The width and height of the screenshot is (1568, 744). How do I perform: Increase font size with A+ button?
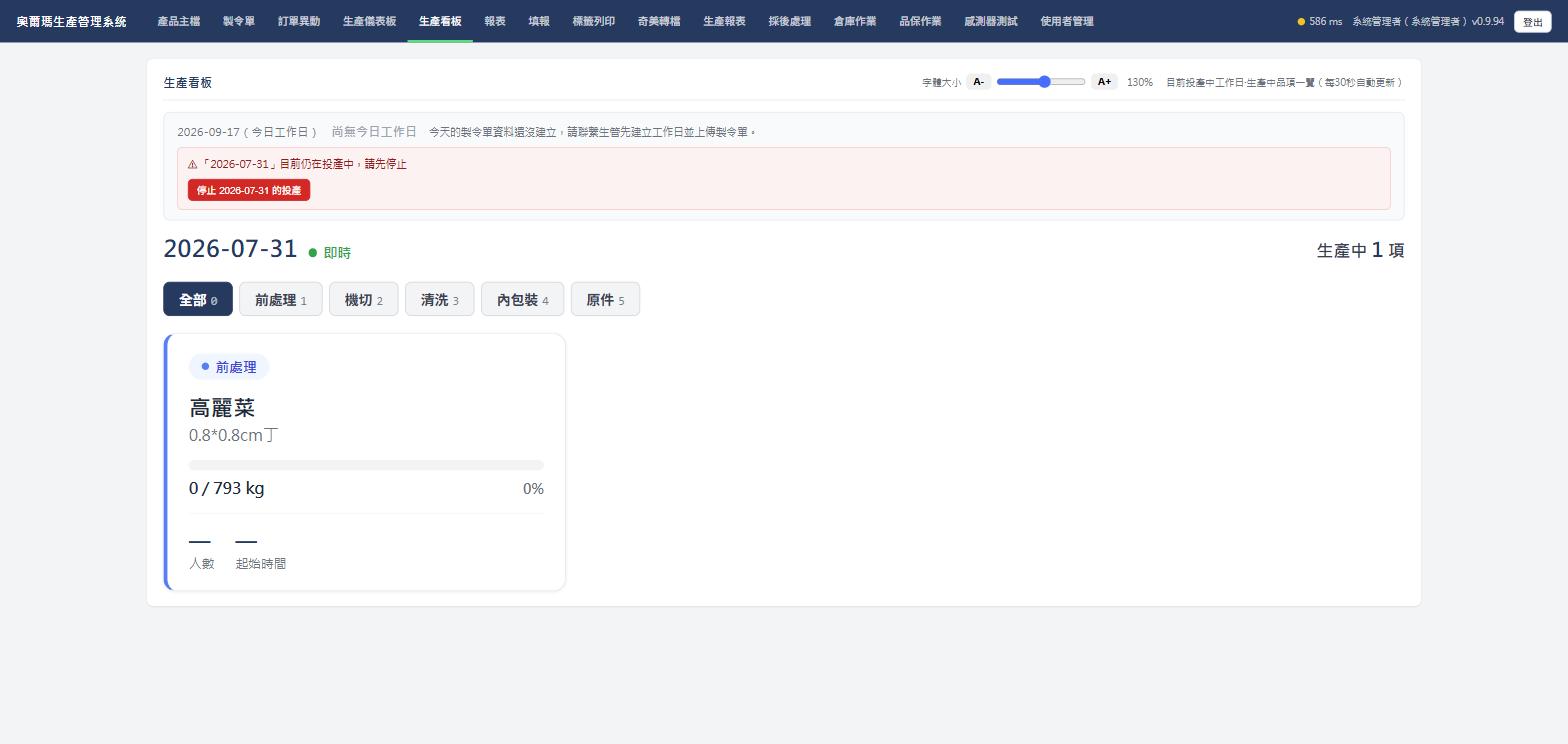[x=1104, y=82]
